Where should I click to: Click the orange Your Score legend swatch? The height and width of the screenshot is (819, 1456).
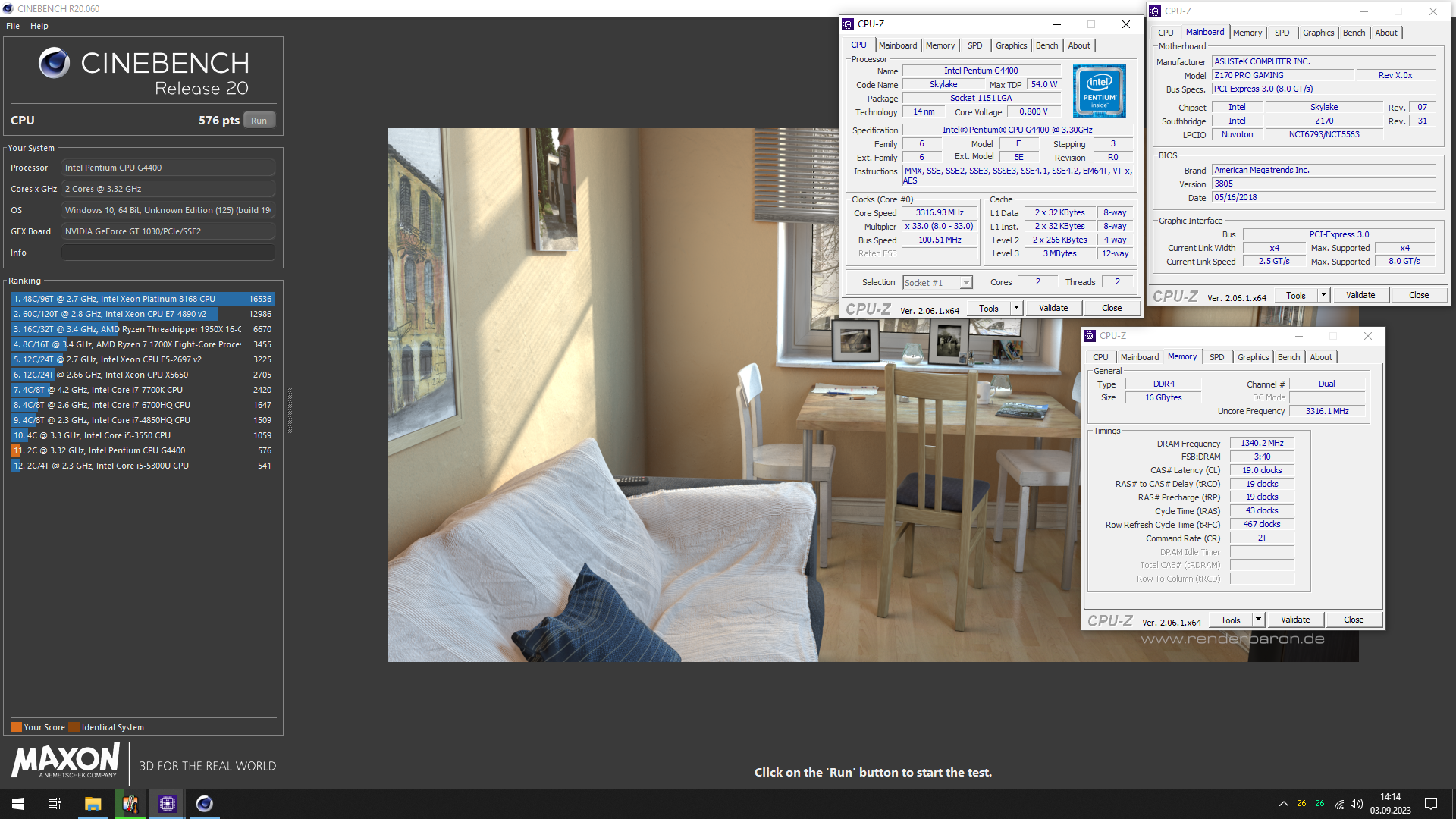(x=16, y=726)
